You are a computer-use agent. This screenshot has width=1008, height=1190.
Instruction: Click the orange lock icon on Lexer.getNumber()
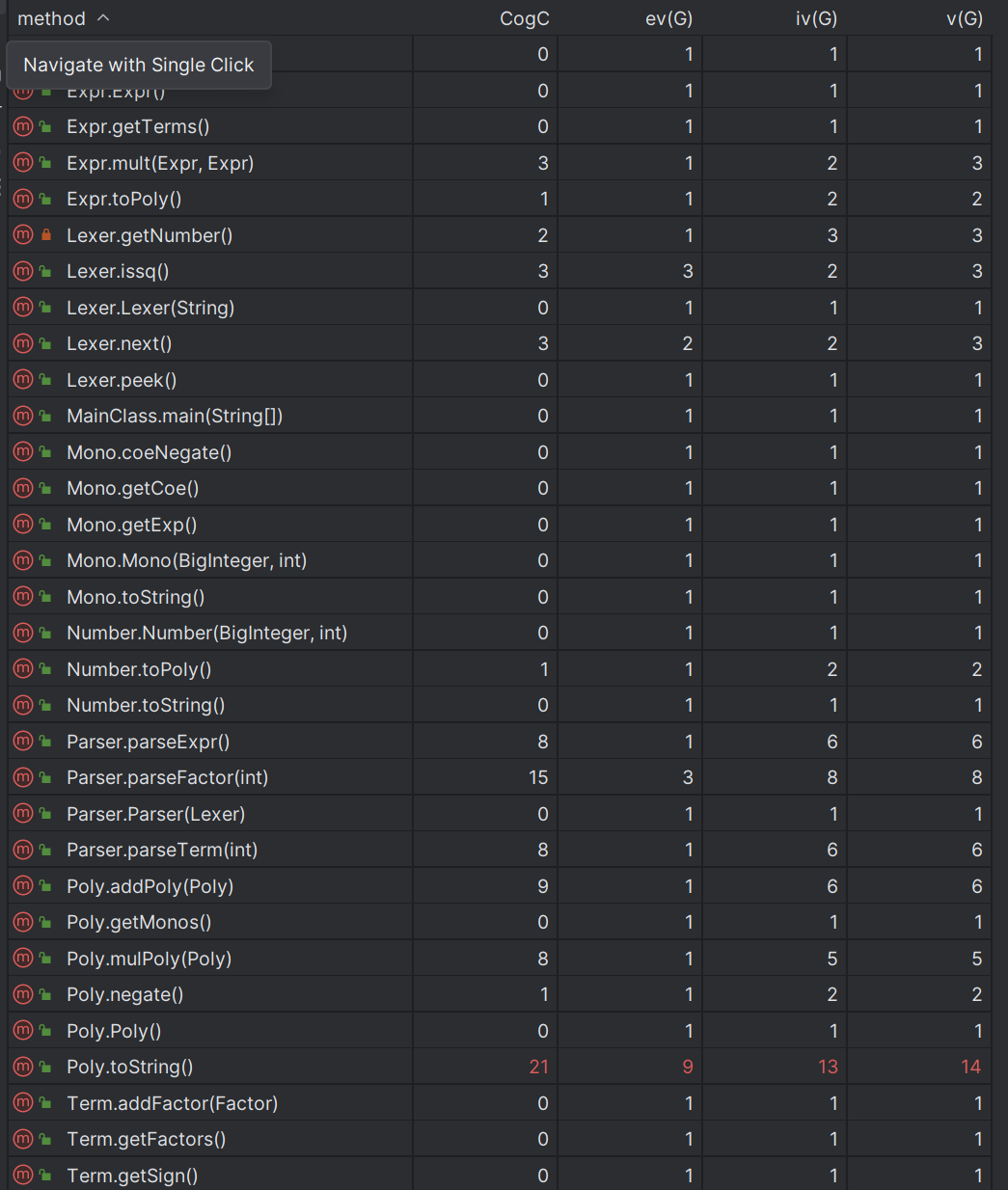click(x=46, y=235)
